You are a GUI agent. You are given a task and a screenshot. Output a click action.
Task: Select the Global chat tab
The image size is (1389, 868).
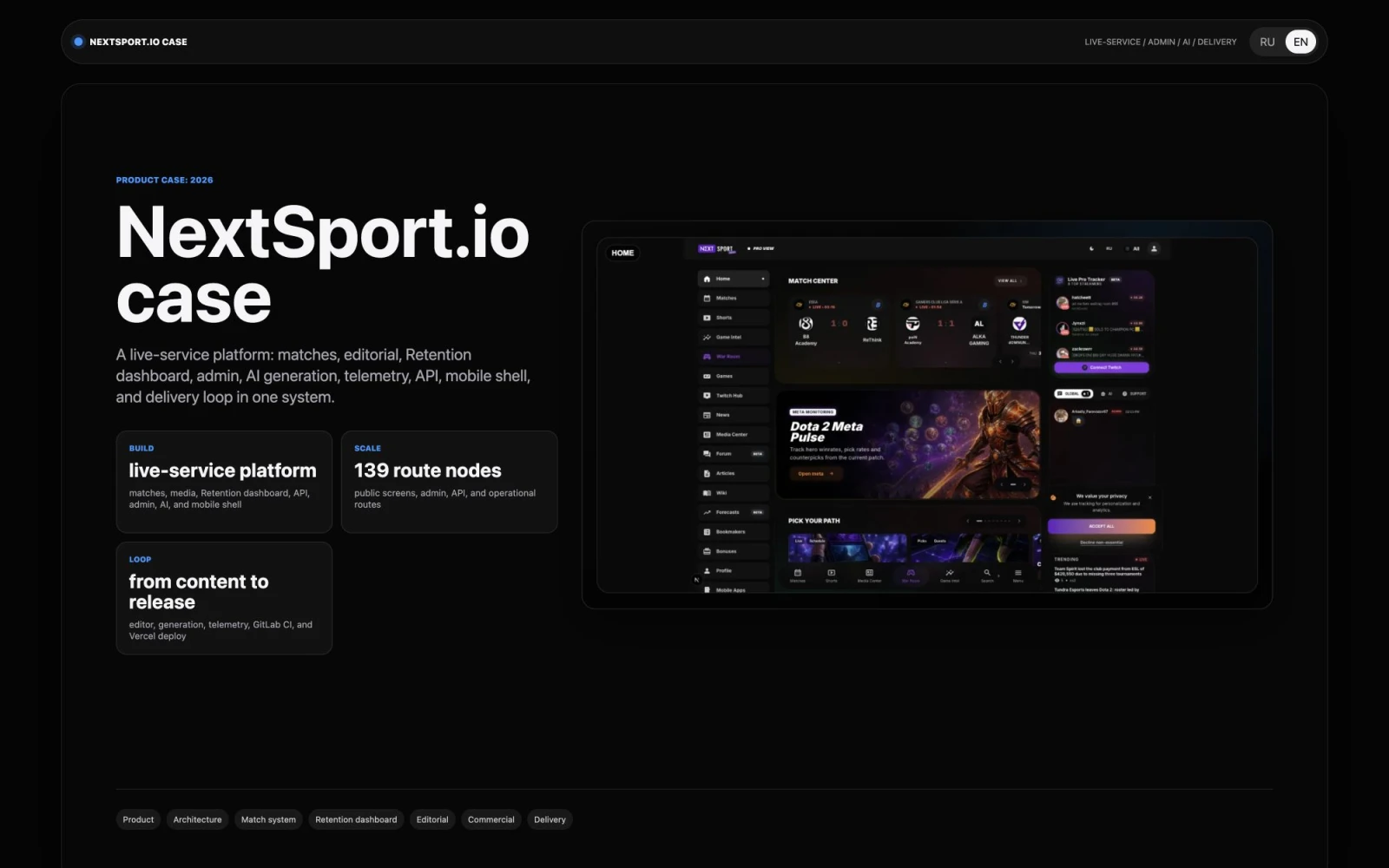click(x=1074, y=393)
